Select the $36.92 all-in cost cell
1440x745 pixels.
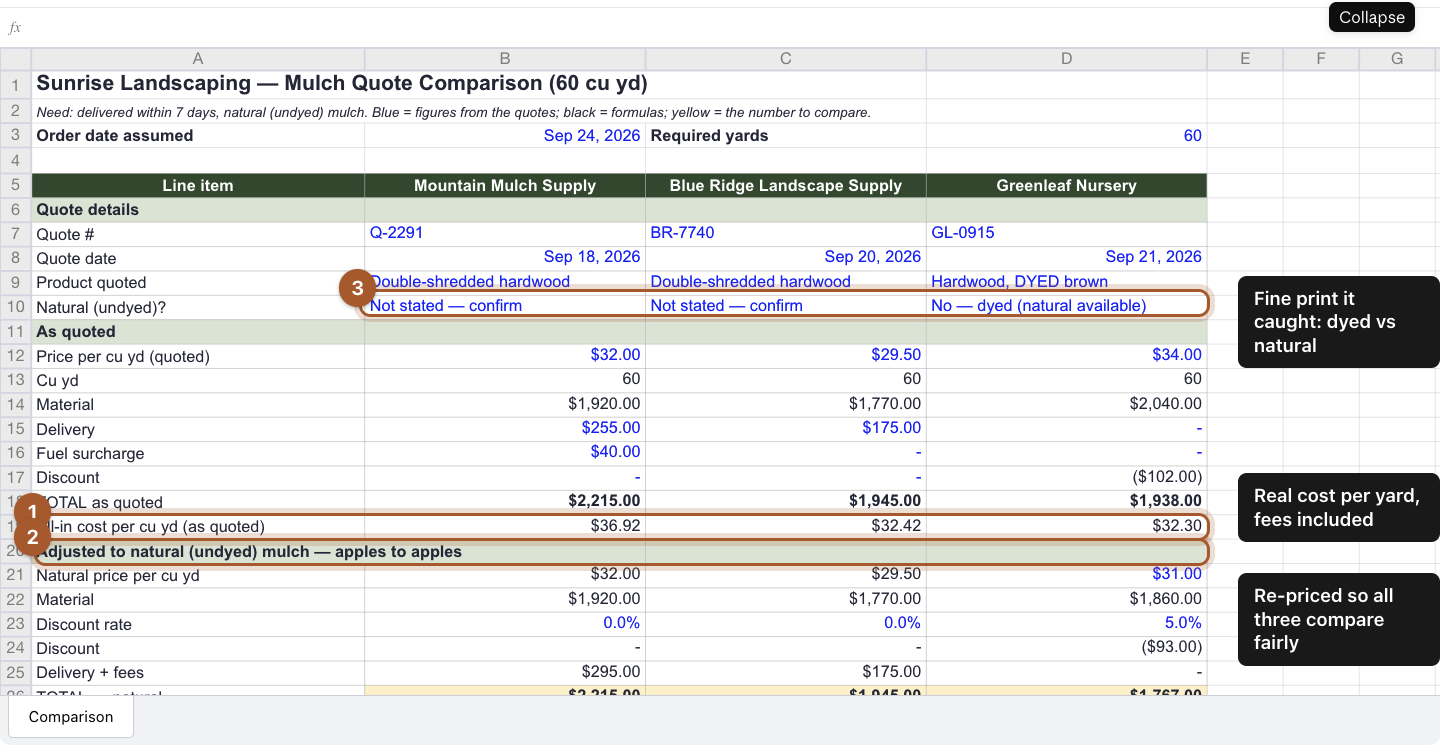point(505,526)
